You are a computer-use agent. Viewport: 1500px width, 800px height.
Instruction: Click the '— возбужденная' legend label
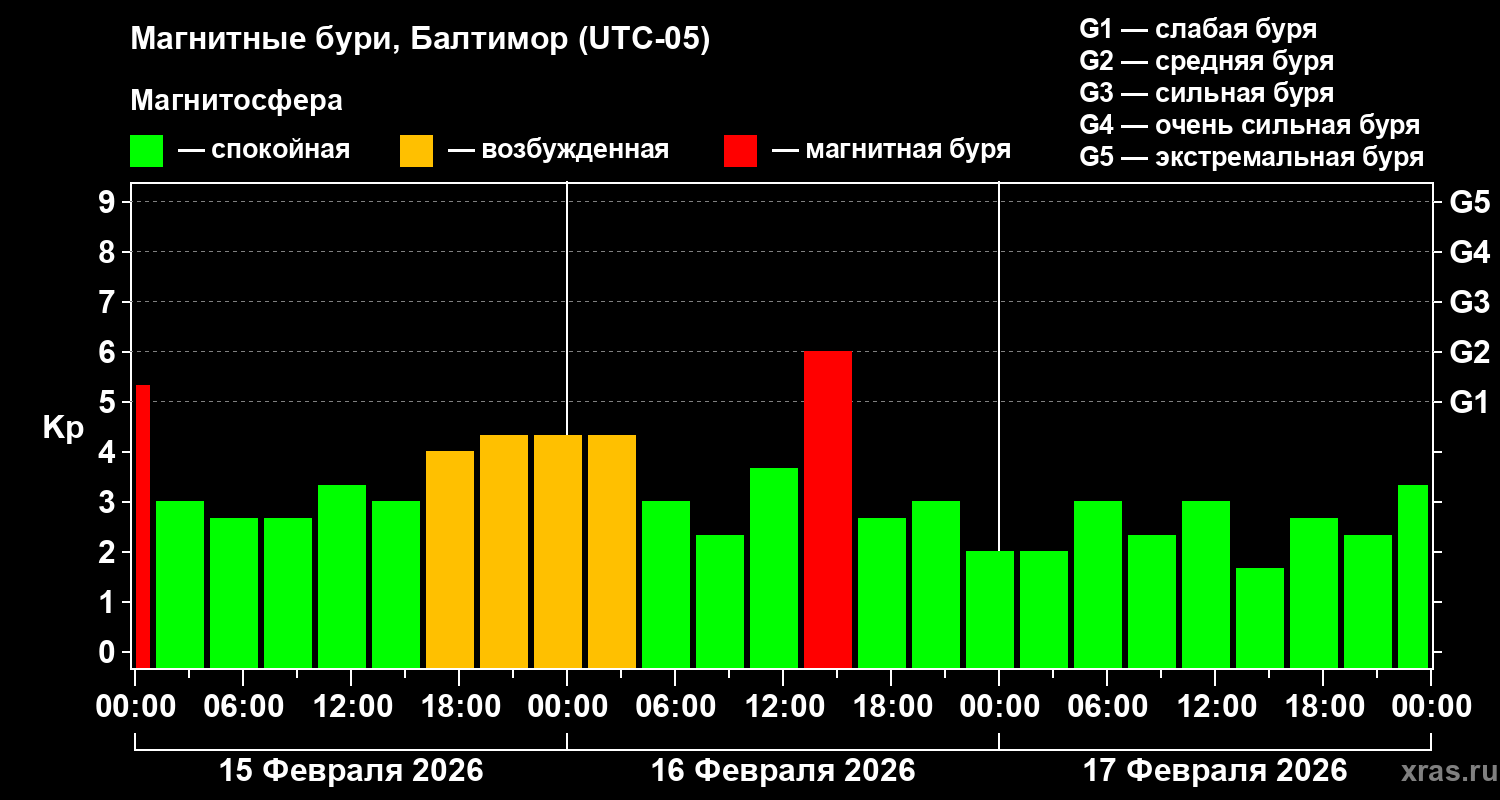point(558,150)
